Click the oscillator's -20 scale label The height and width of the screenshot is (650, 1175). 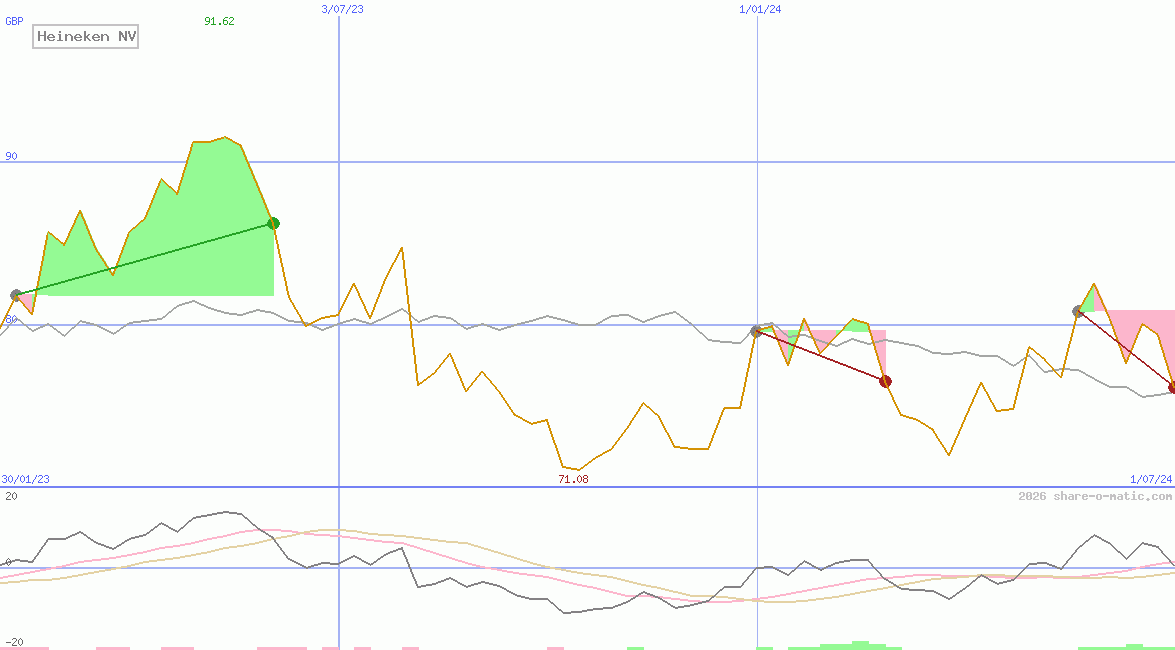point(14,642)
